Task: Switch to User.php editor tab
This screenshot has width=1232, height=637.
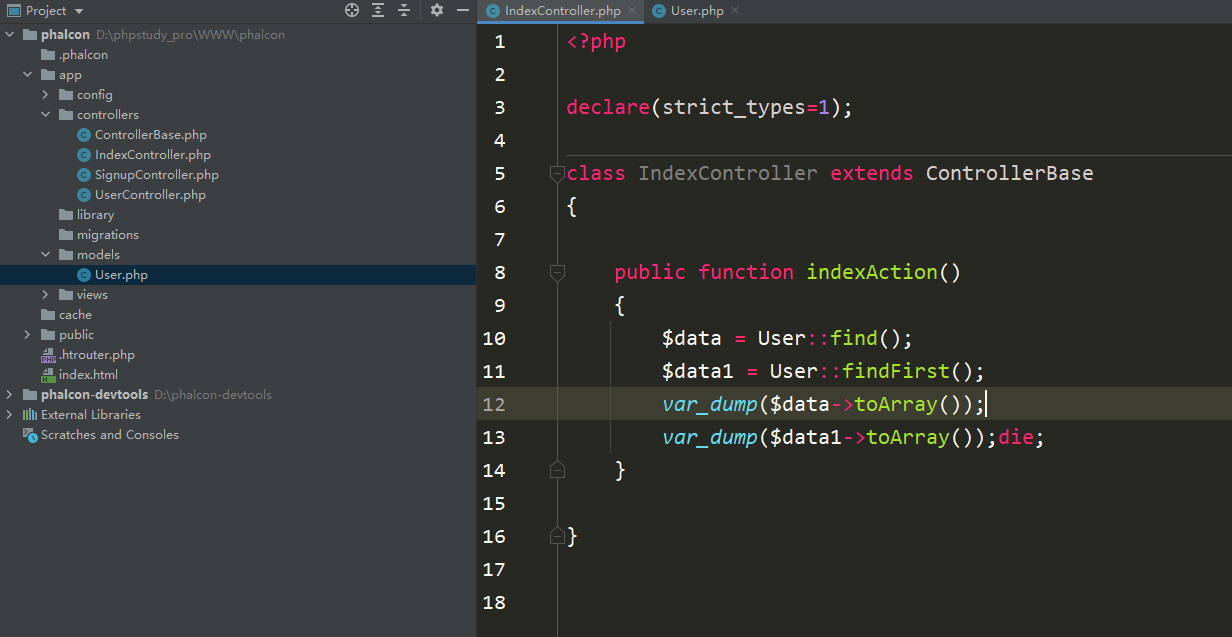Action: point(697,11)
